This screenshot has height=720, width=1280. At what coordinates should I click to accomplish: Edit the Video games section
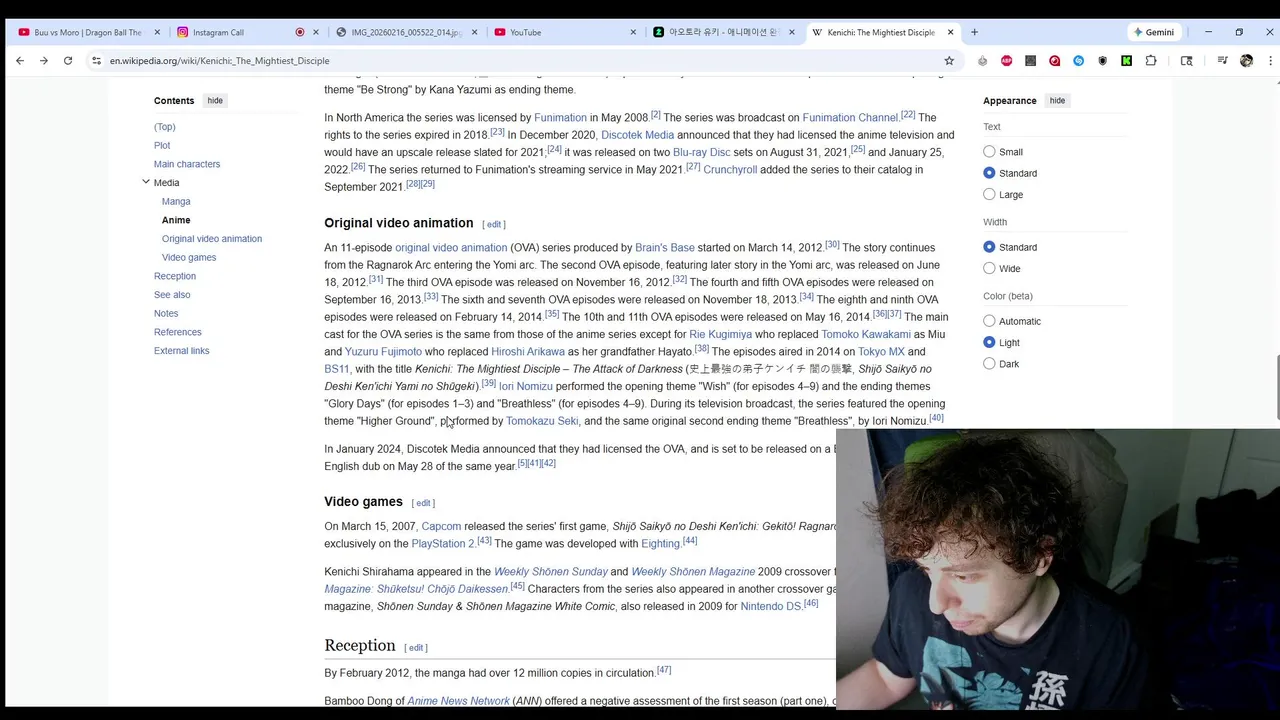pos(423,503)
